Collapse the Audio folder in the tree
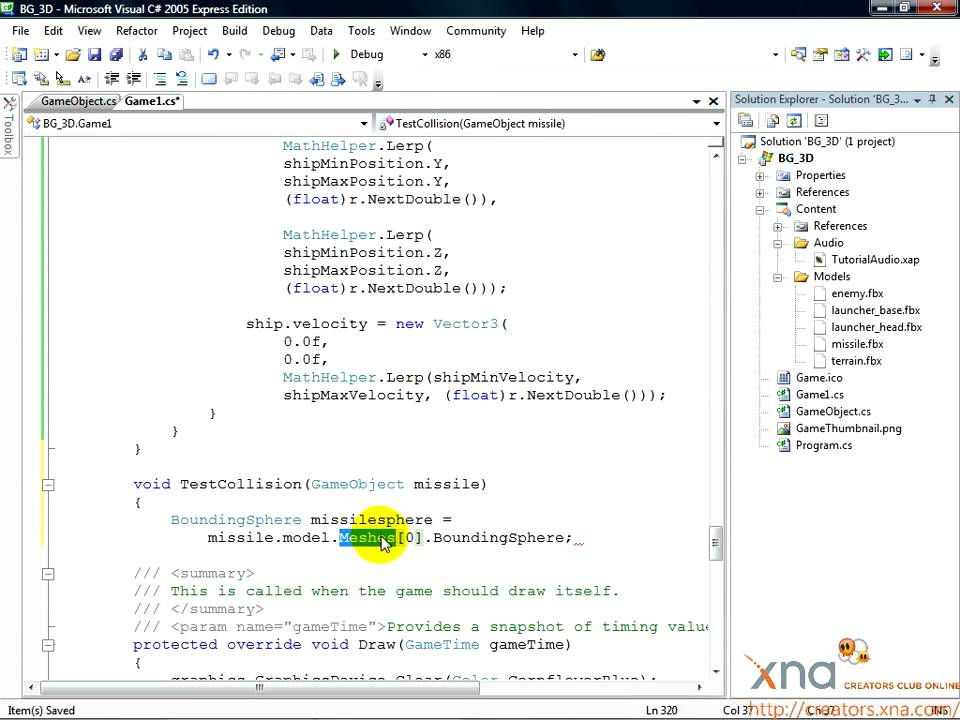The width and height of the screenshot is (960, 720). 778,244
